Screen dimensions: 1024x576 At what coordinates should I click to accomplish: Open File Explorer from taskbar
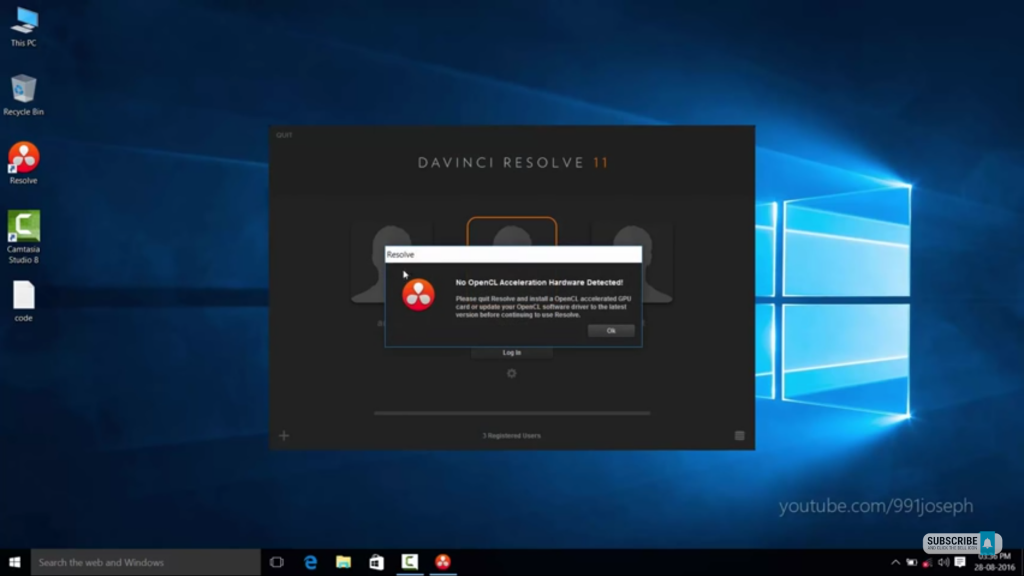click(344, 562)
